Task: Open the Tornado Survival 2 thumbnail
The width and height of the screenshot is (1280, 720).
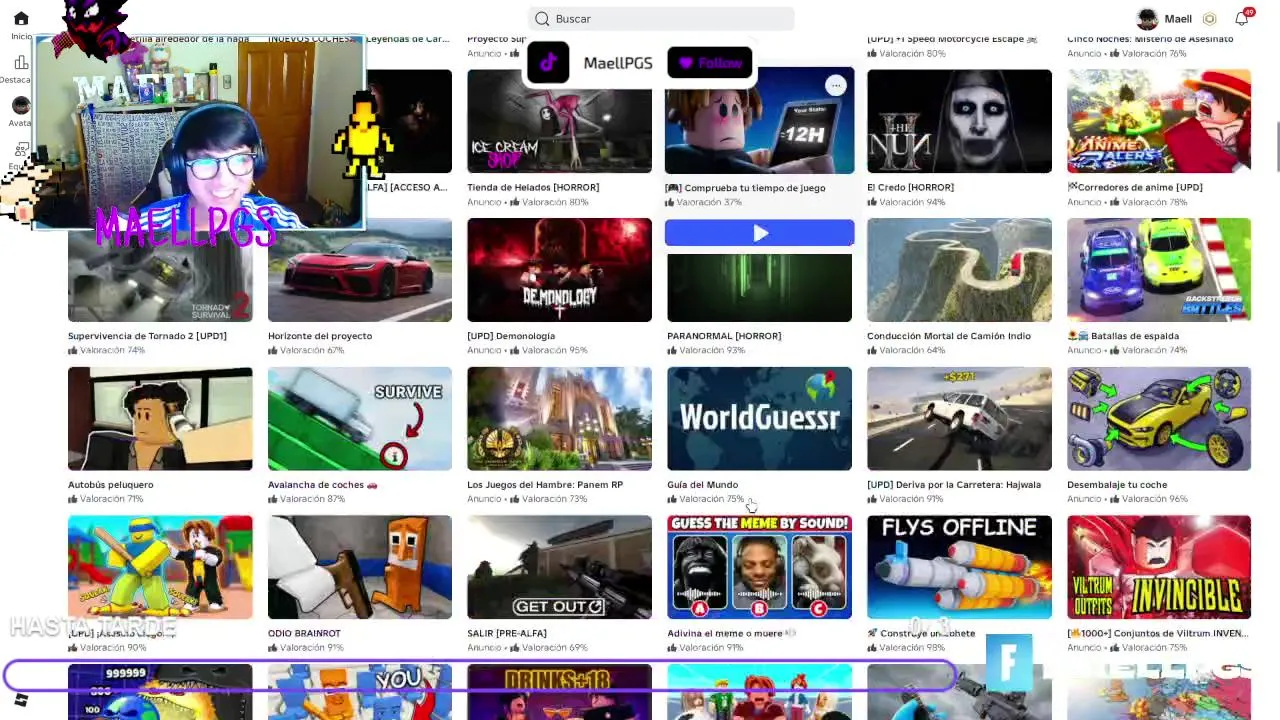Action: pyautogui.click(x=160, y=270)
